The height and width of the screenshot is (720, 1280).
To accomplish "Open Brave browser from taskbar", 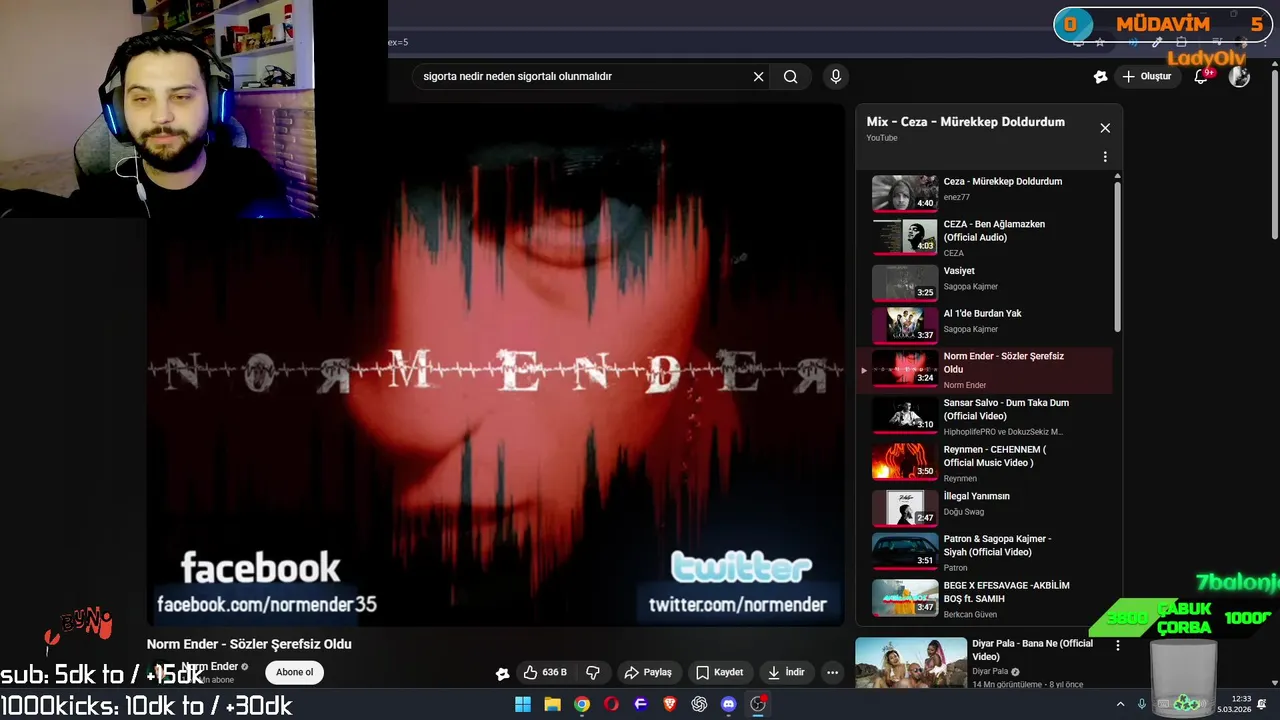I will point(670,704).
